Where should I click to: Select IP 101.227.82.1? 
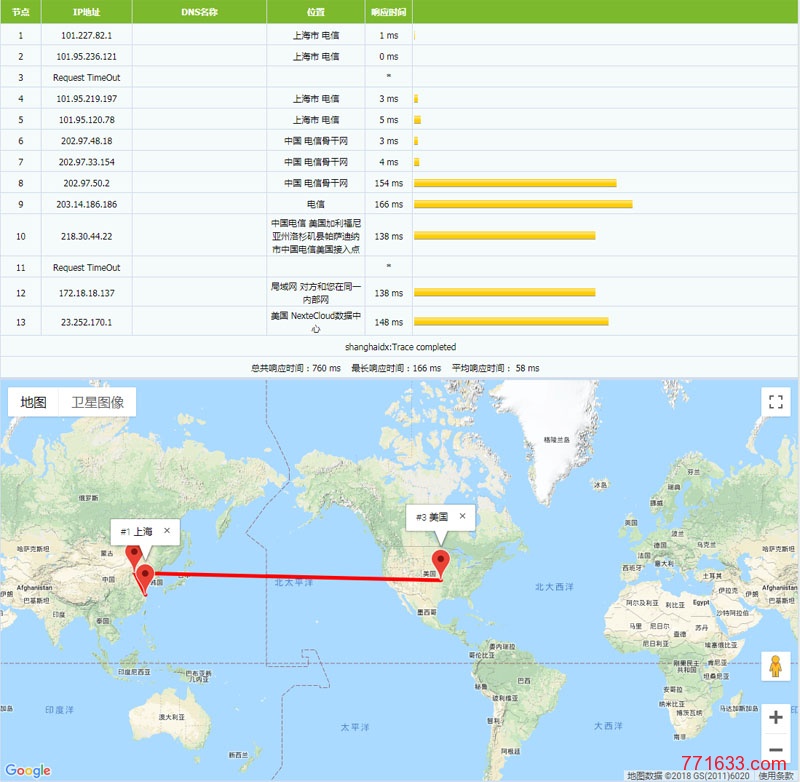tap(86, 35)
